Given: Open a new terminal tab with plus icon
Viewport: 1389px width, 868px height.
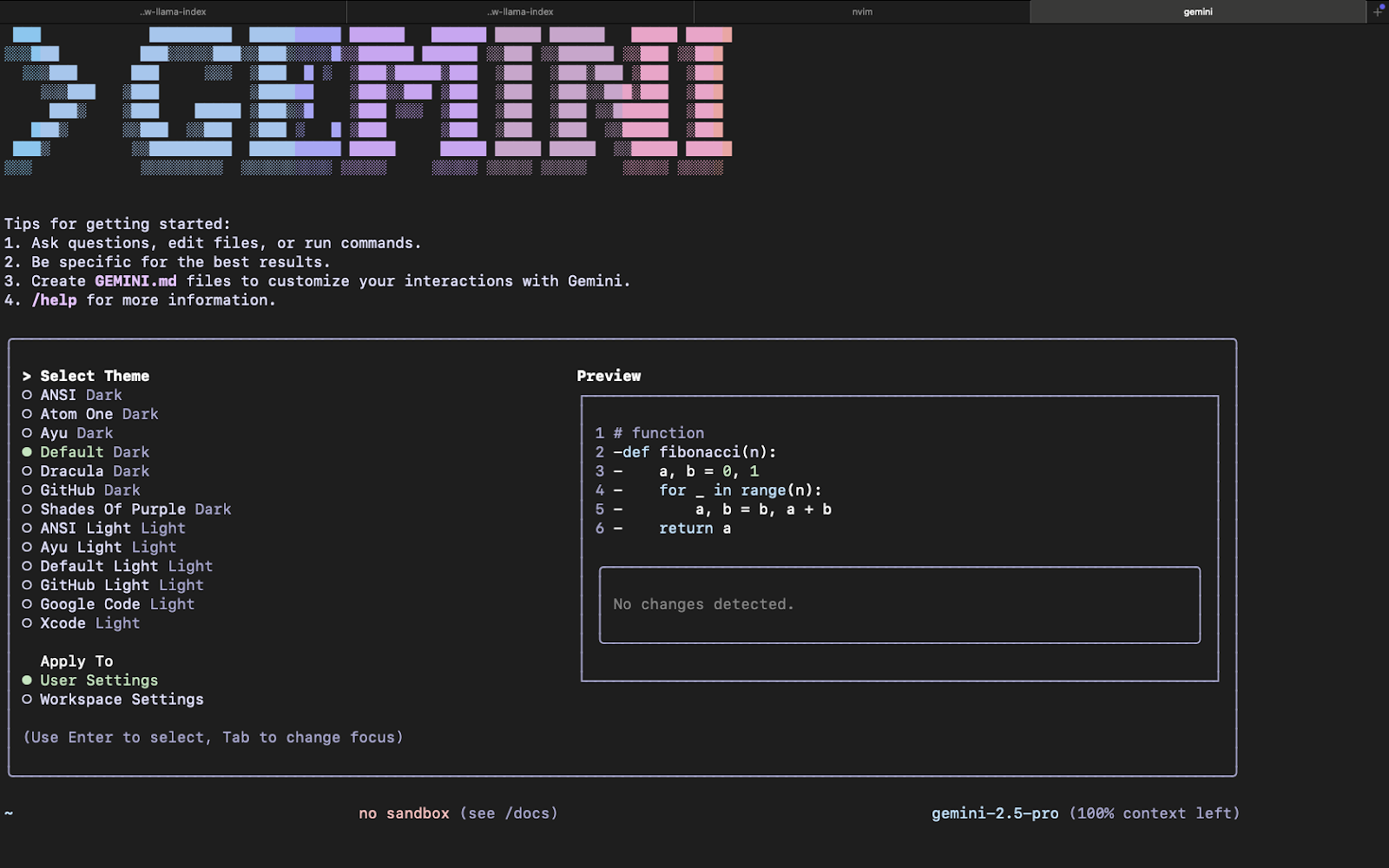Looking at the screenshot, I should [1378, 11].
